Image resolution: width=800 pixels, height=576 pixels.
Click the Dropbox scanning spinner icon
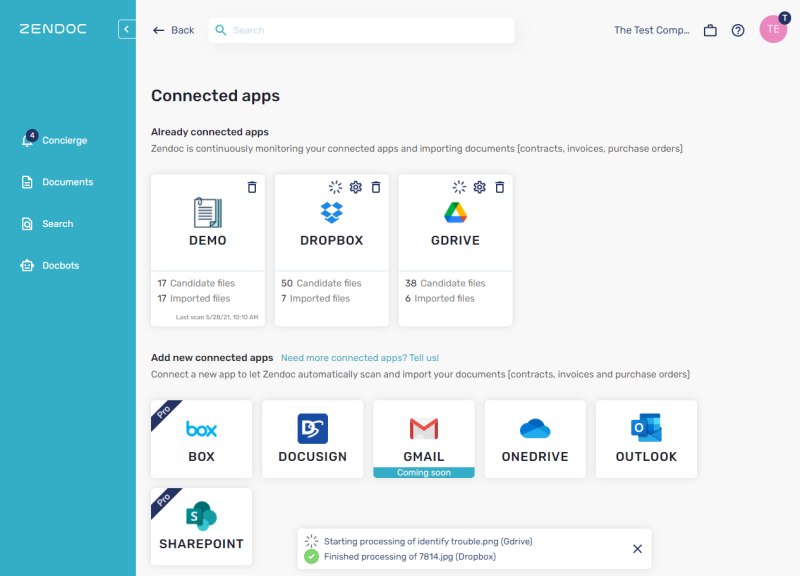pos(335,187)
